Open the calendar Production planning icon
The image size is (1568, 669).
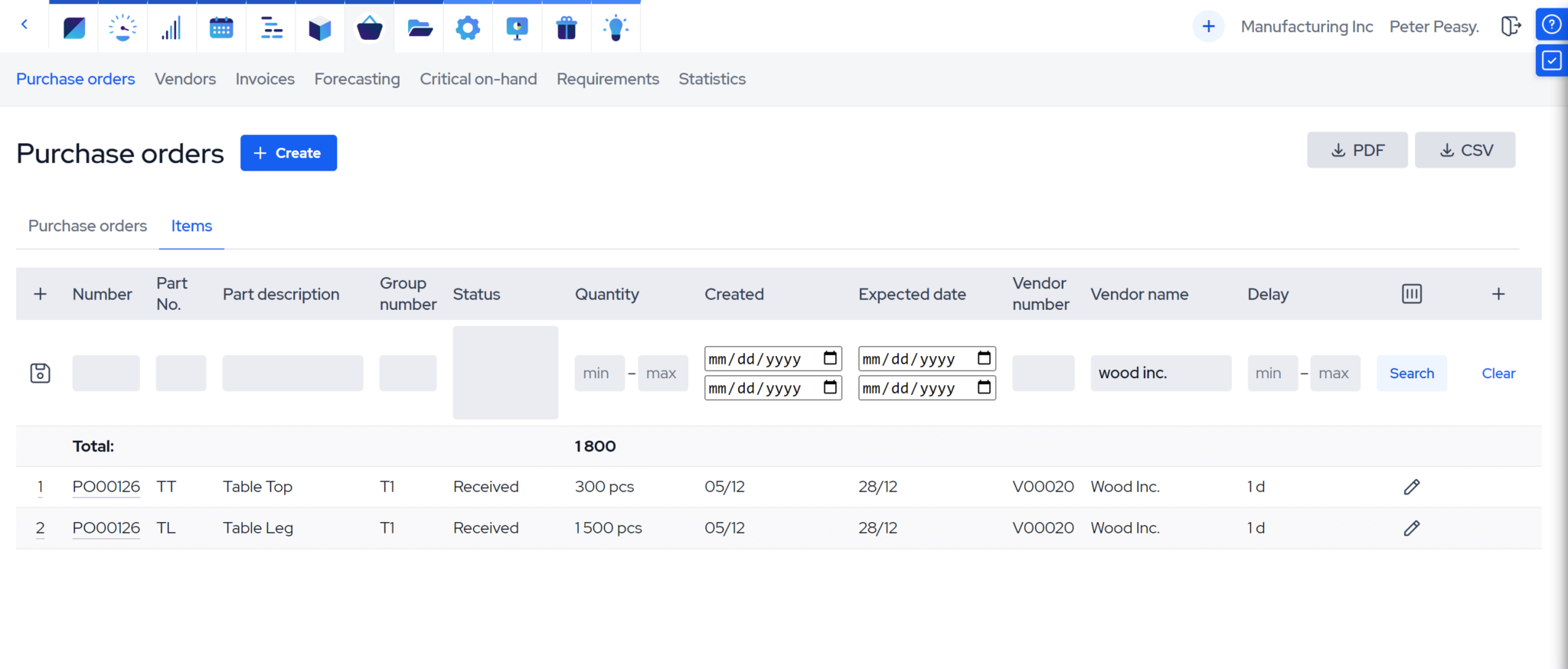pyautogui.click(x=221, y=28)
